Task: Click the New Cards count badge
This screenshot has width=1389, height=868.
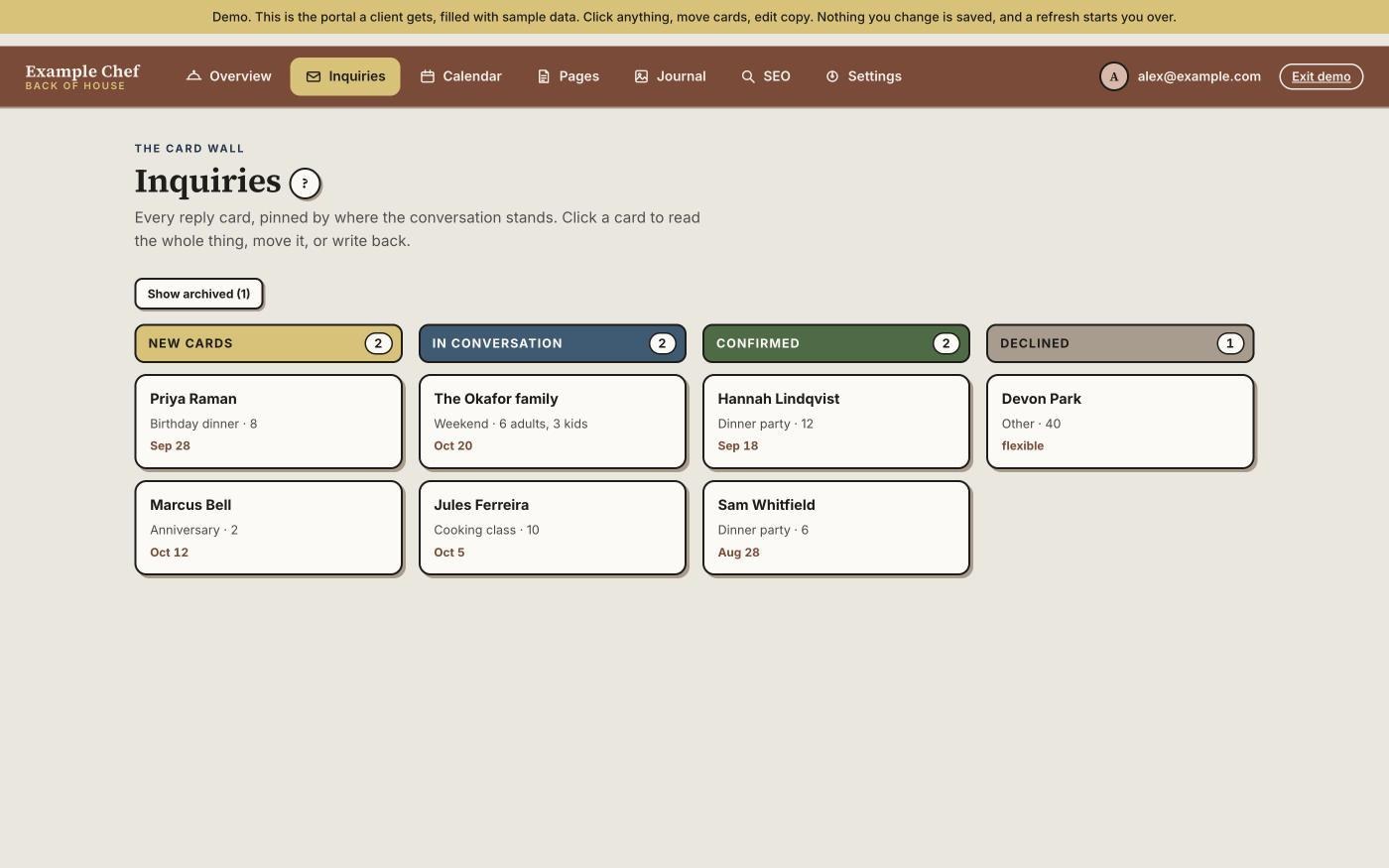Action: click(378, 343)
